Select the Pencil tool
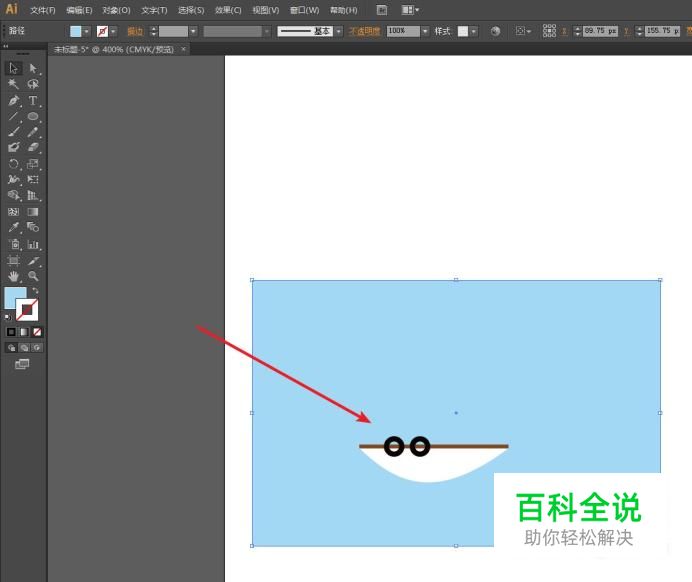 33,132
